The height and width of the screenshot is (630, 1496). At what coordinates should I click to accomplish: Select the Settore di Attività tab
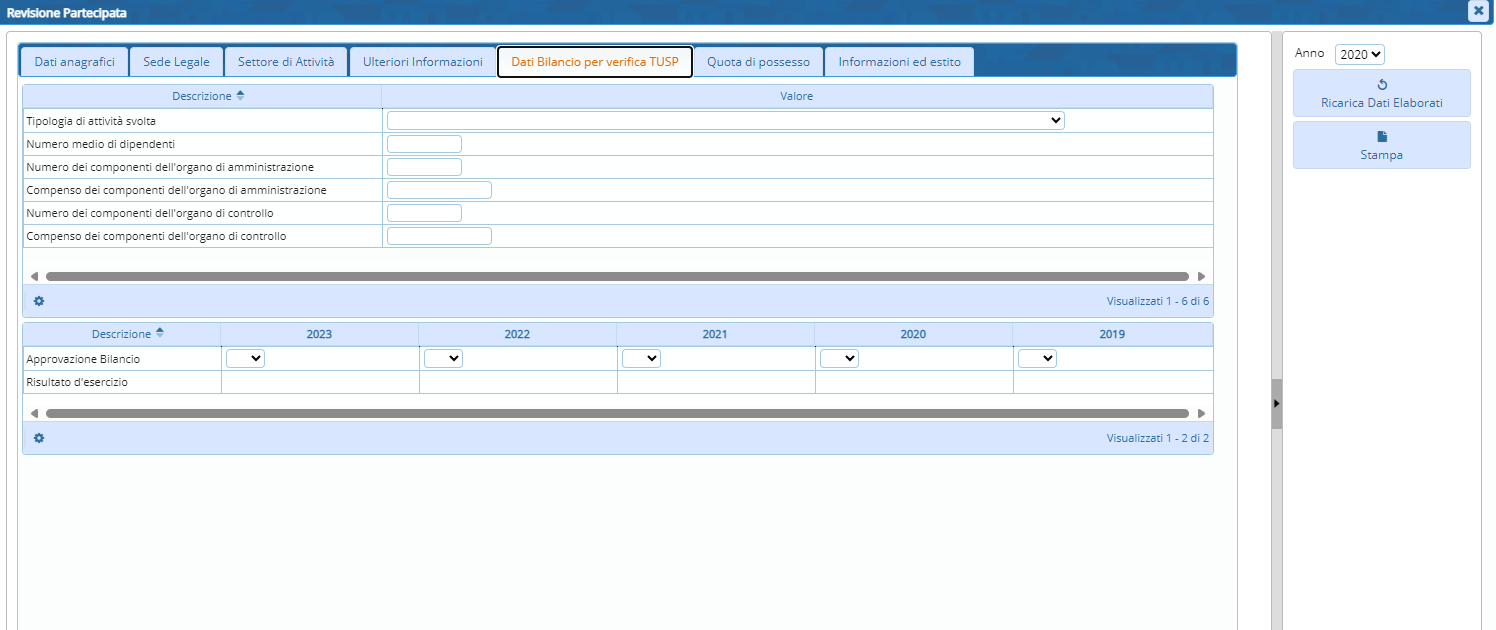285,62
